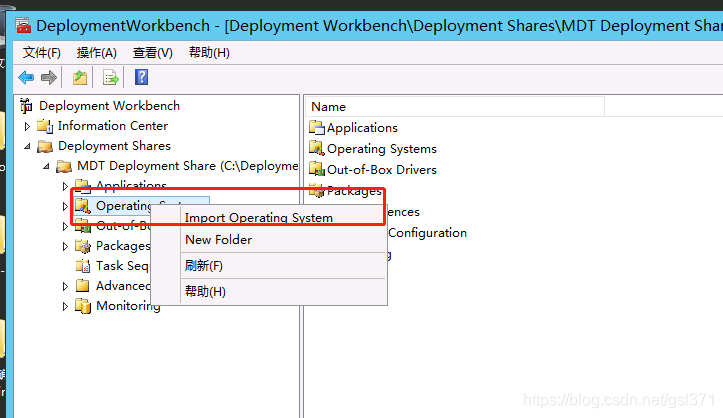The height and width of the screenshot is (418, 723).
Task: Open the 操作(A) menu
Action: pyautogui.click(x=97, y=53)
